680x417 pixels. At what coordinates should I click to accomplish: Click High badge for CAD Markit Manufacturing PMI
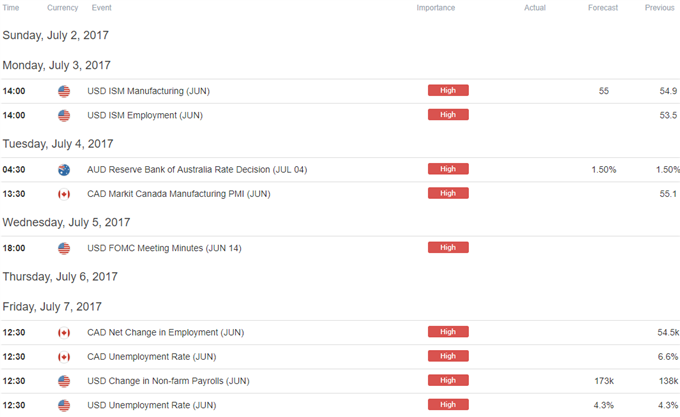pos(448,193)
